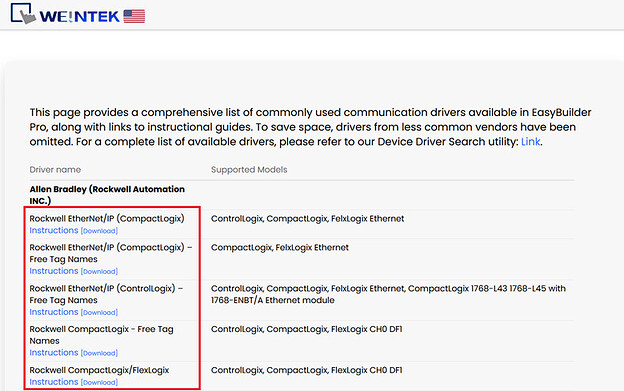Click 'ControlLogix, CompactLogix, FelxLogix Ethernet' models cell

(x=307, y=218)
